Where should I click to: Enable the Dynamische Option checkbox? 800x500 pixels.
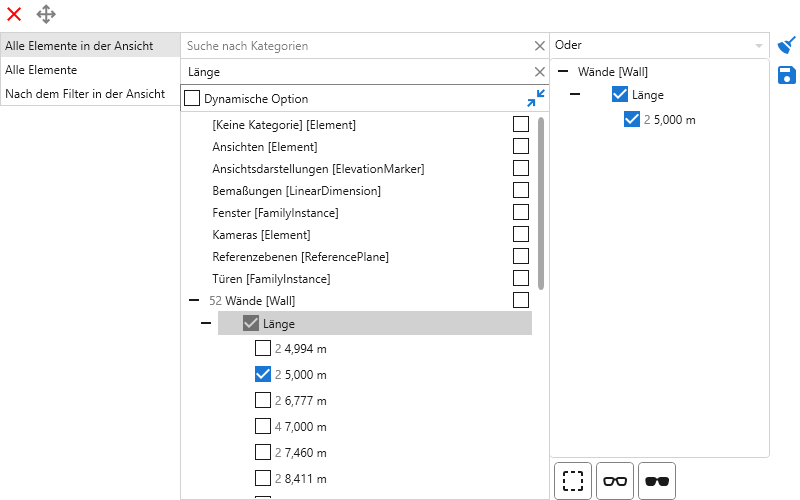pyautogui.click(x=192, y=99)
